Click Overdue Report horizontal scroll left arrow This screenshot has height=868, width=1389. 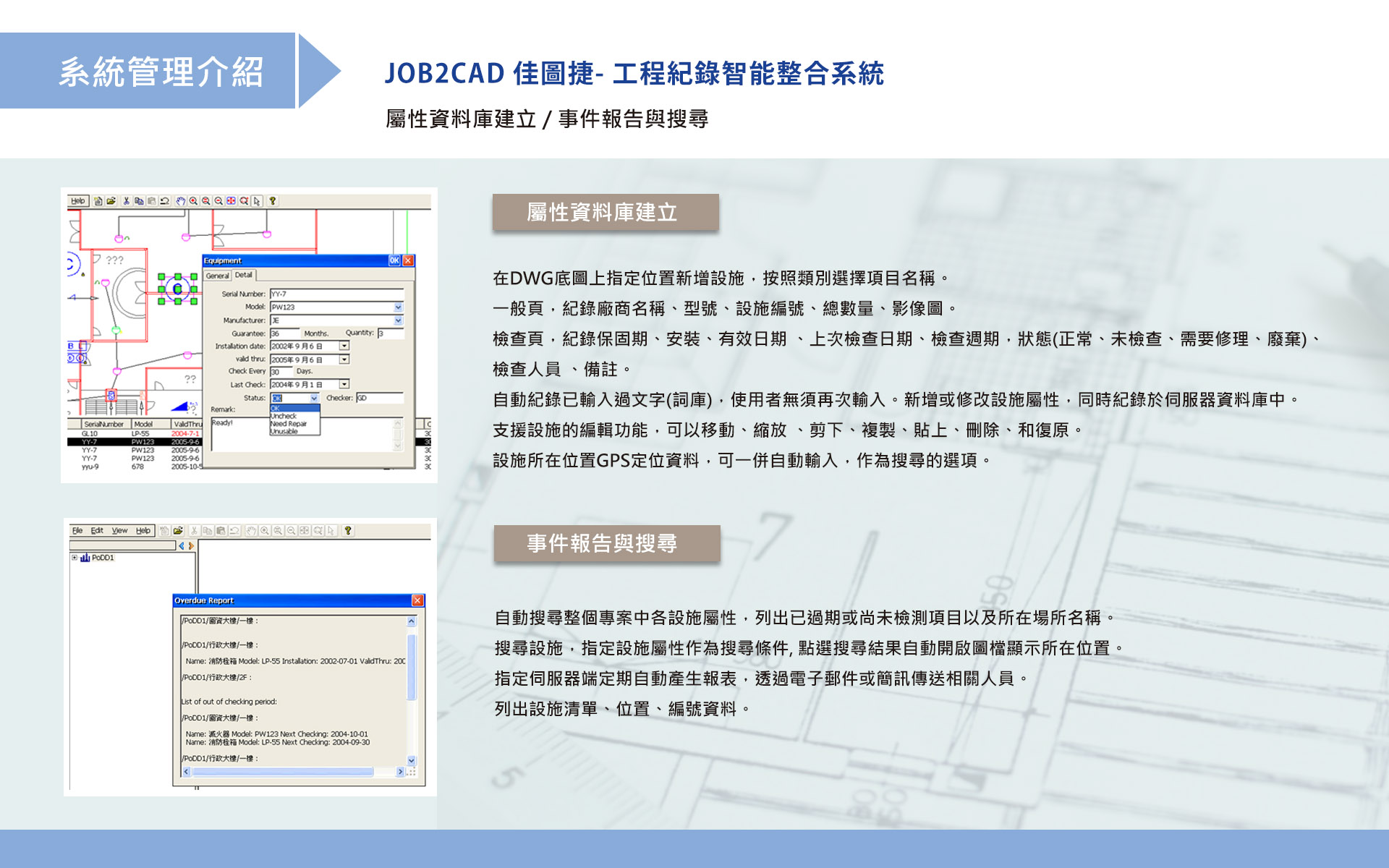point(186,772)
